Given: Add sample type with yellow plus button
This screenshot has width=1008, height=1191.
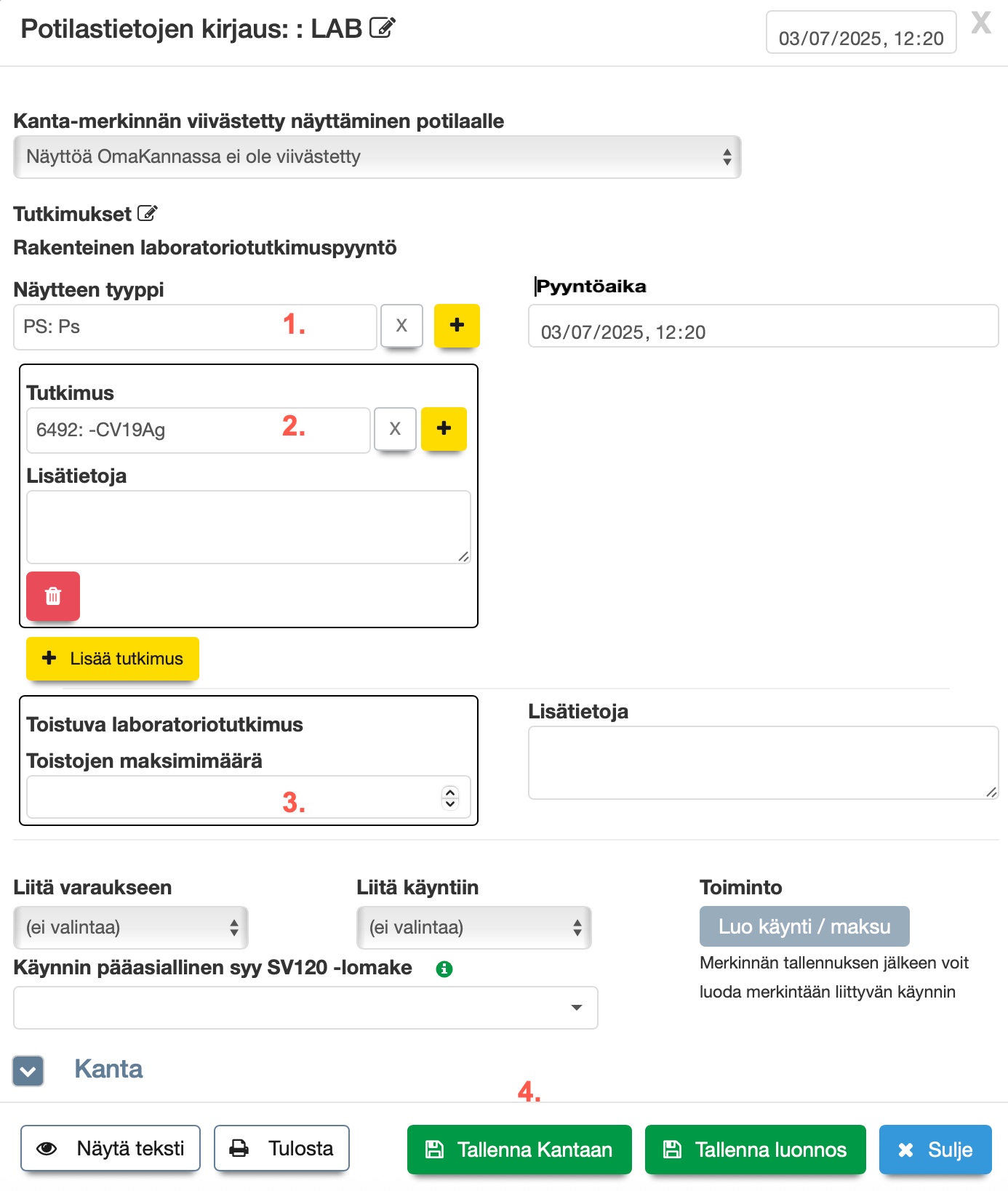Looking at the screenshot, I should (x=457, y=325).
